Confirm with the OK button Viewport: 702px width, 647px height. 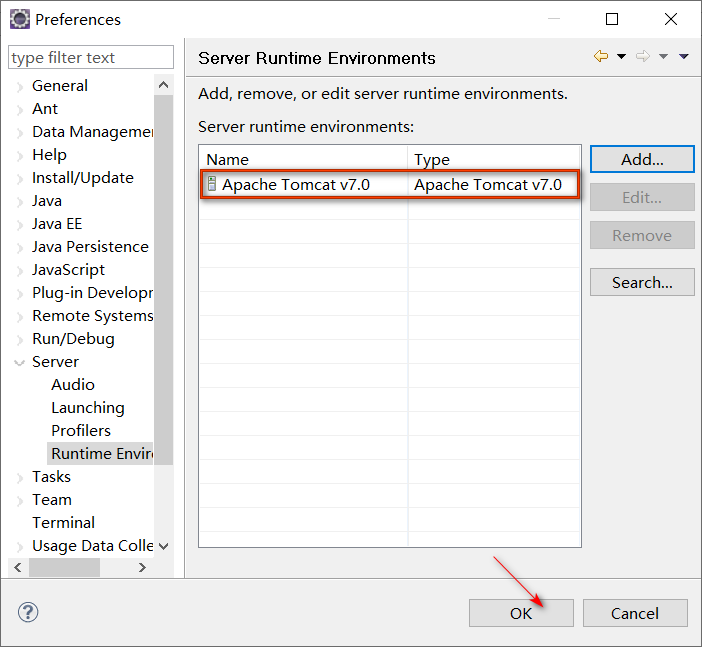[x=521, y=613]
